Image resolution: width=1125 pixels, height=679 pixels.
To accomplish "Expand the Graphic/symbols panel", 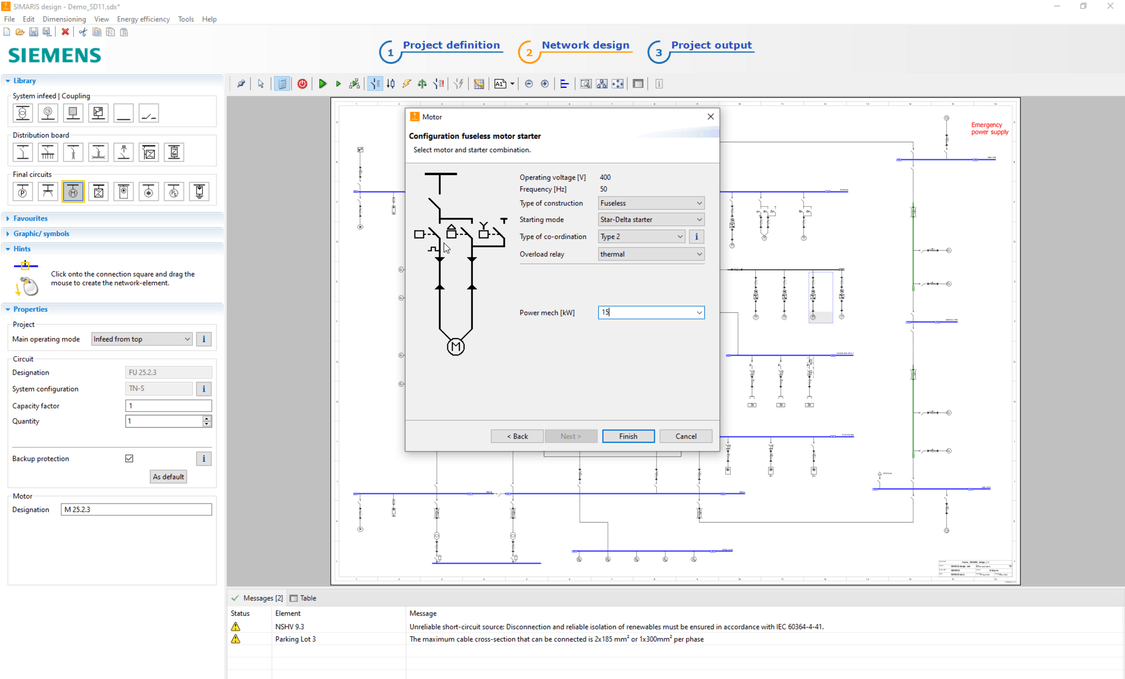I will pos(41,233).
